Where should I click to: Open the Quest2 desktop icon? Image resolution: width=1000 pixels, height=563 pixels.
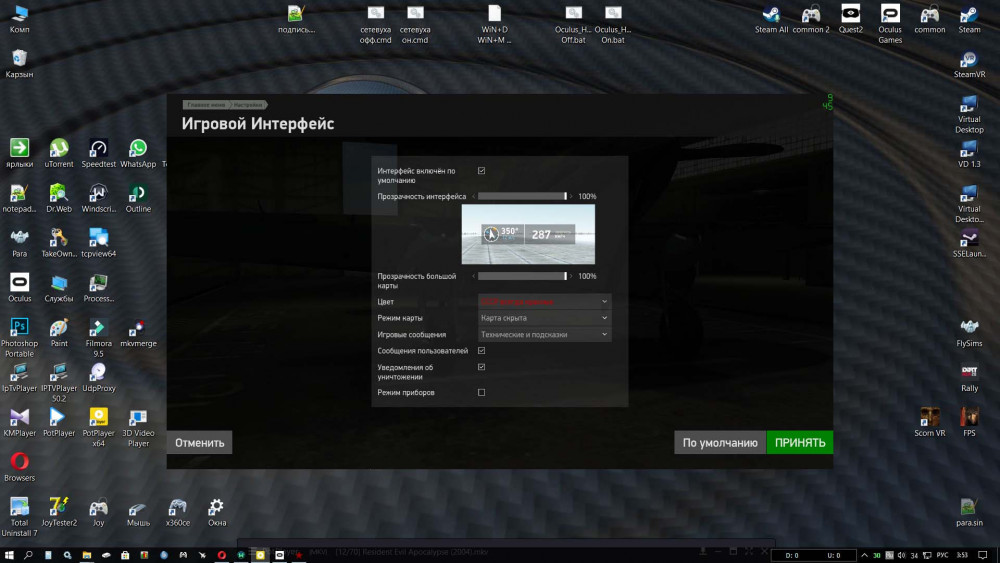click(x=850, y=18)
